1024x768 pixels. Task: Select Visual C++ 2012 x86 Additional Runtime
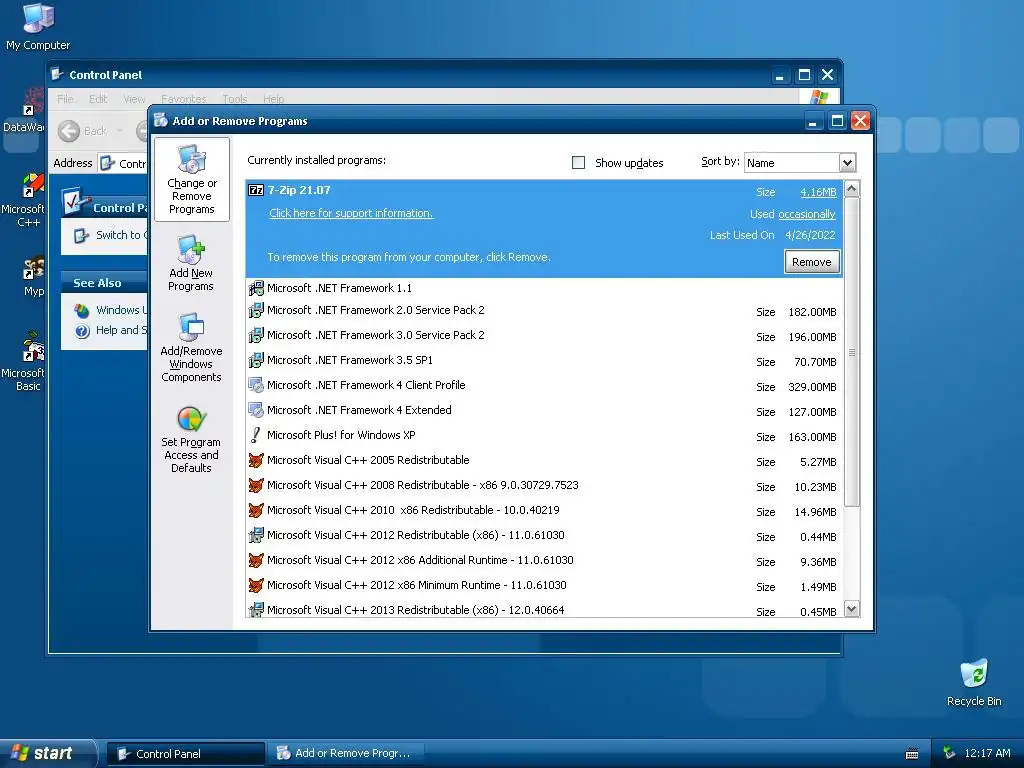tap(544, 561)
